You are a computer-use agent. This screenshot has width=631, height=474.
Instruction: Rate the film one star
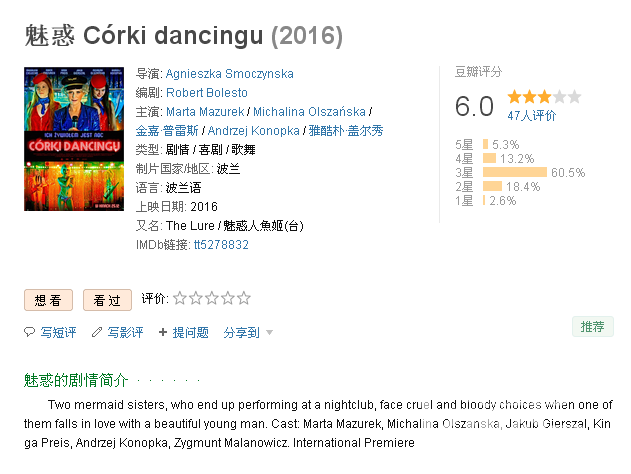click(x=180, y=298)
